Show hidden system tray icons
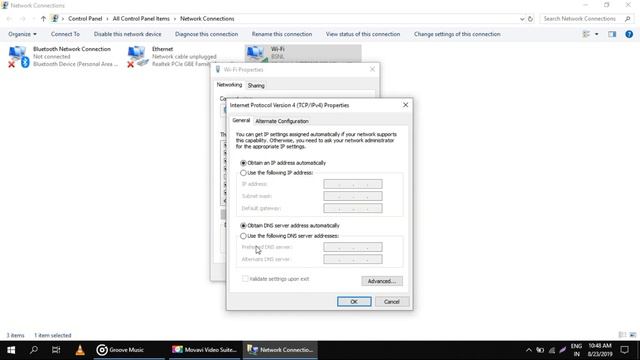 529,350
